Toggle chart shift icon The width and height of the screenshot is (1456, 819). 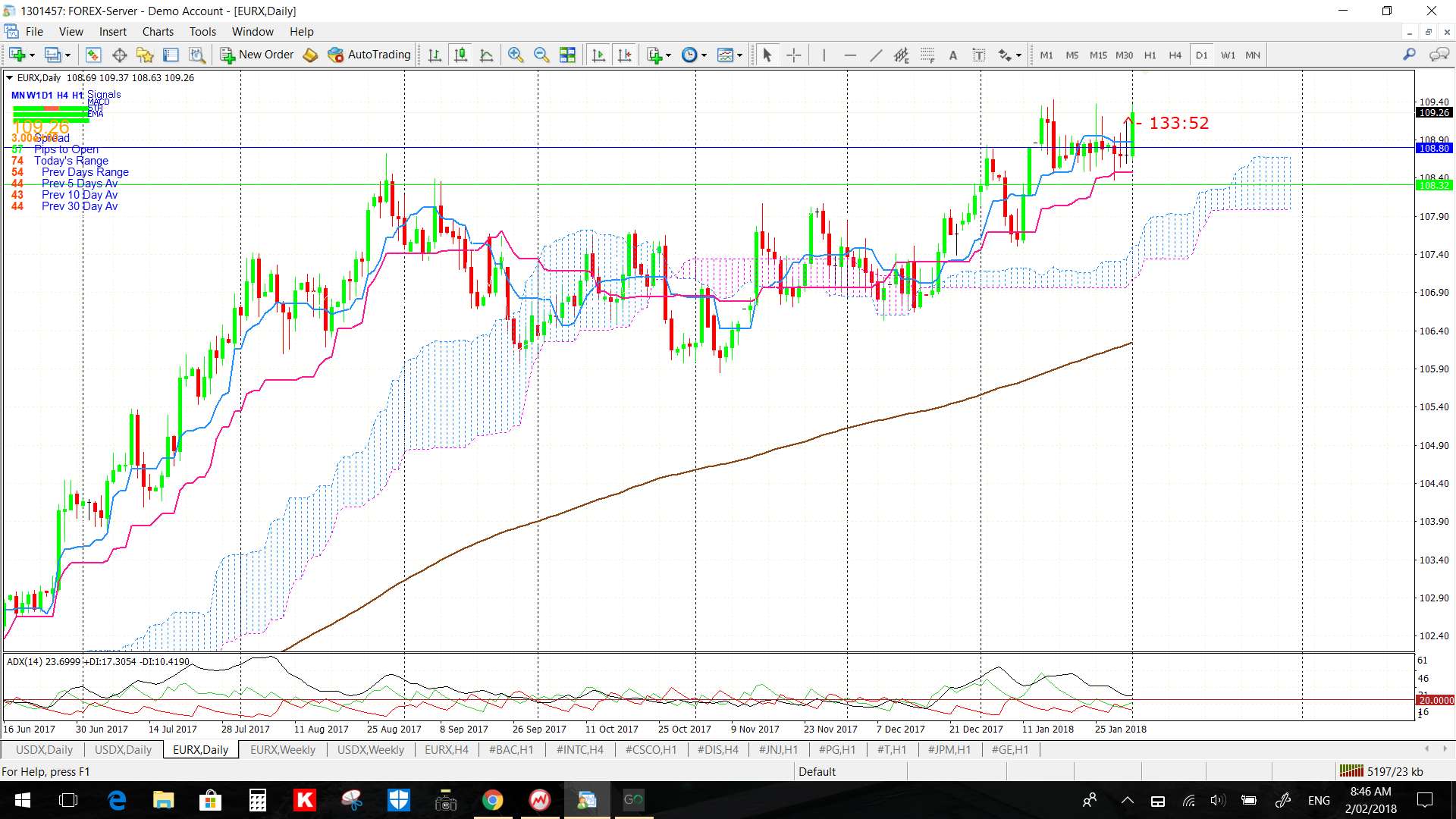(x=624, y=55)
